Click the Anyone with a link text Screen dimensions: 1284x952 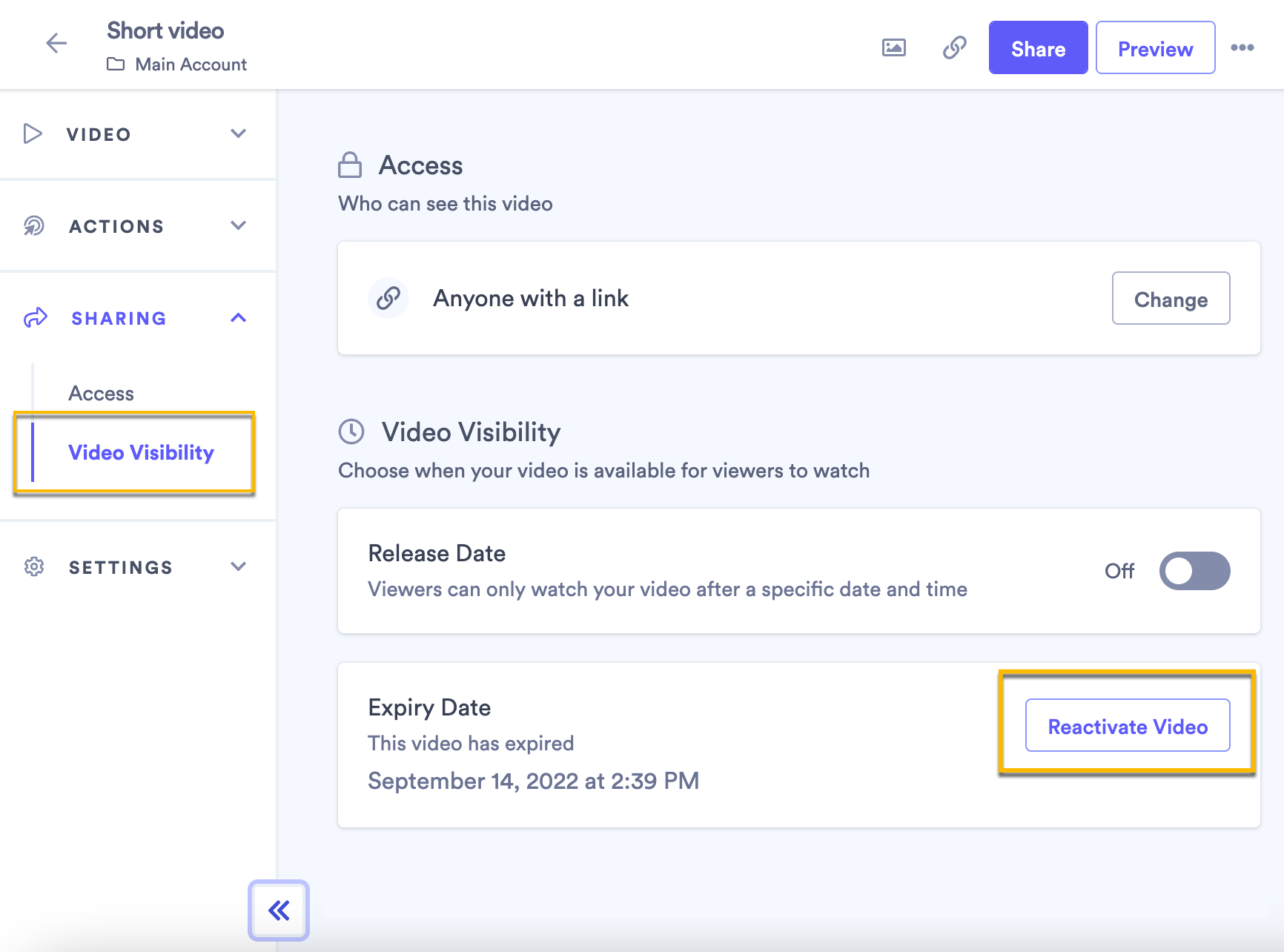click(x=531, y=298)
